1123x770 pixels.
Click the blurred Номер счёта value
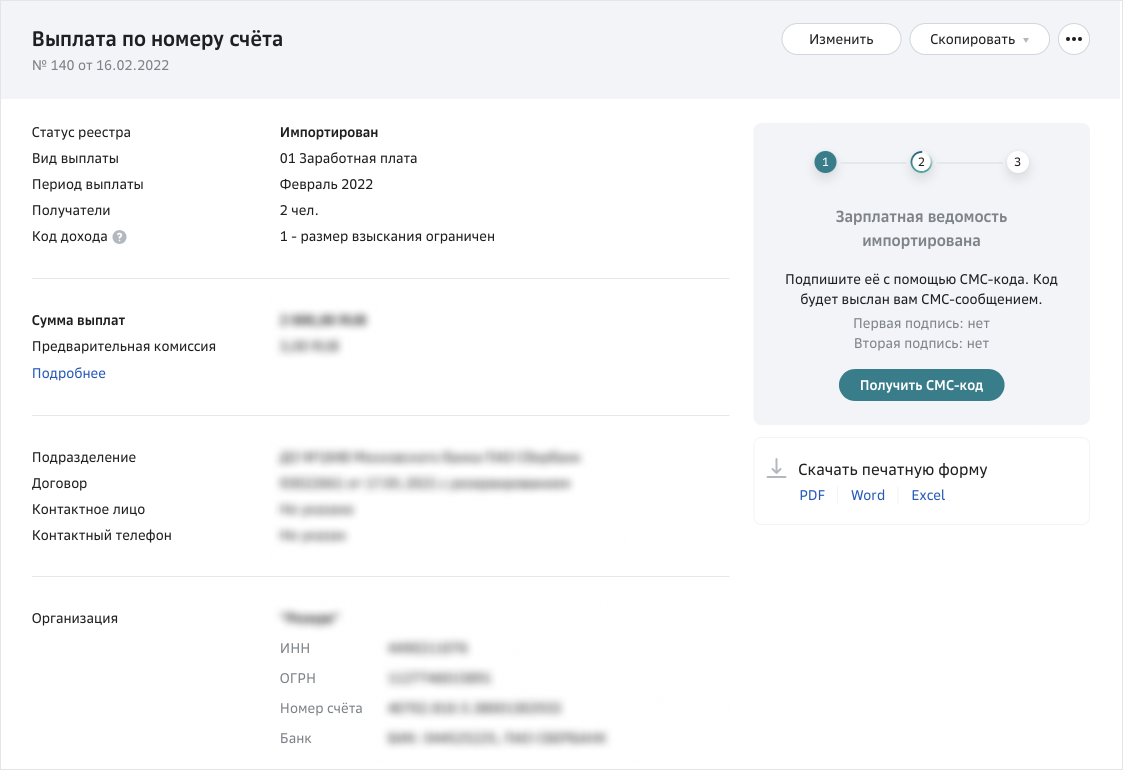[x=475, y=708]
